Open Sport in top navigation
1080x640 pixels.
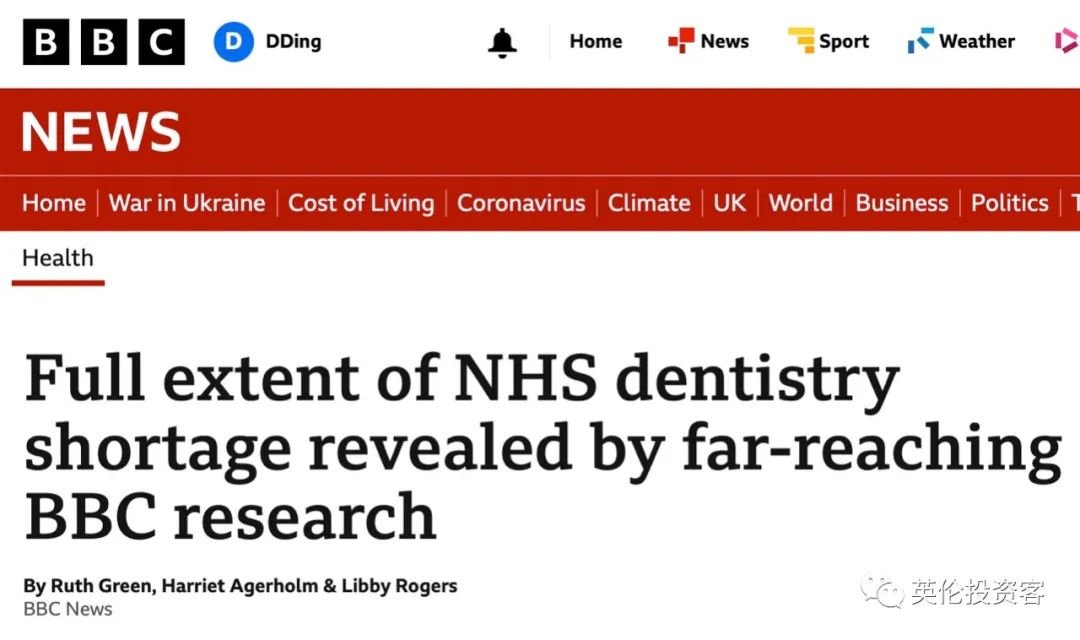click(844, 42)
